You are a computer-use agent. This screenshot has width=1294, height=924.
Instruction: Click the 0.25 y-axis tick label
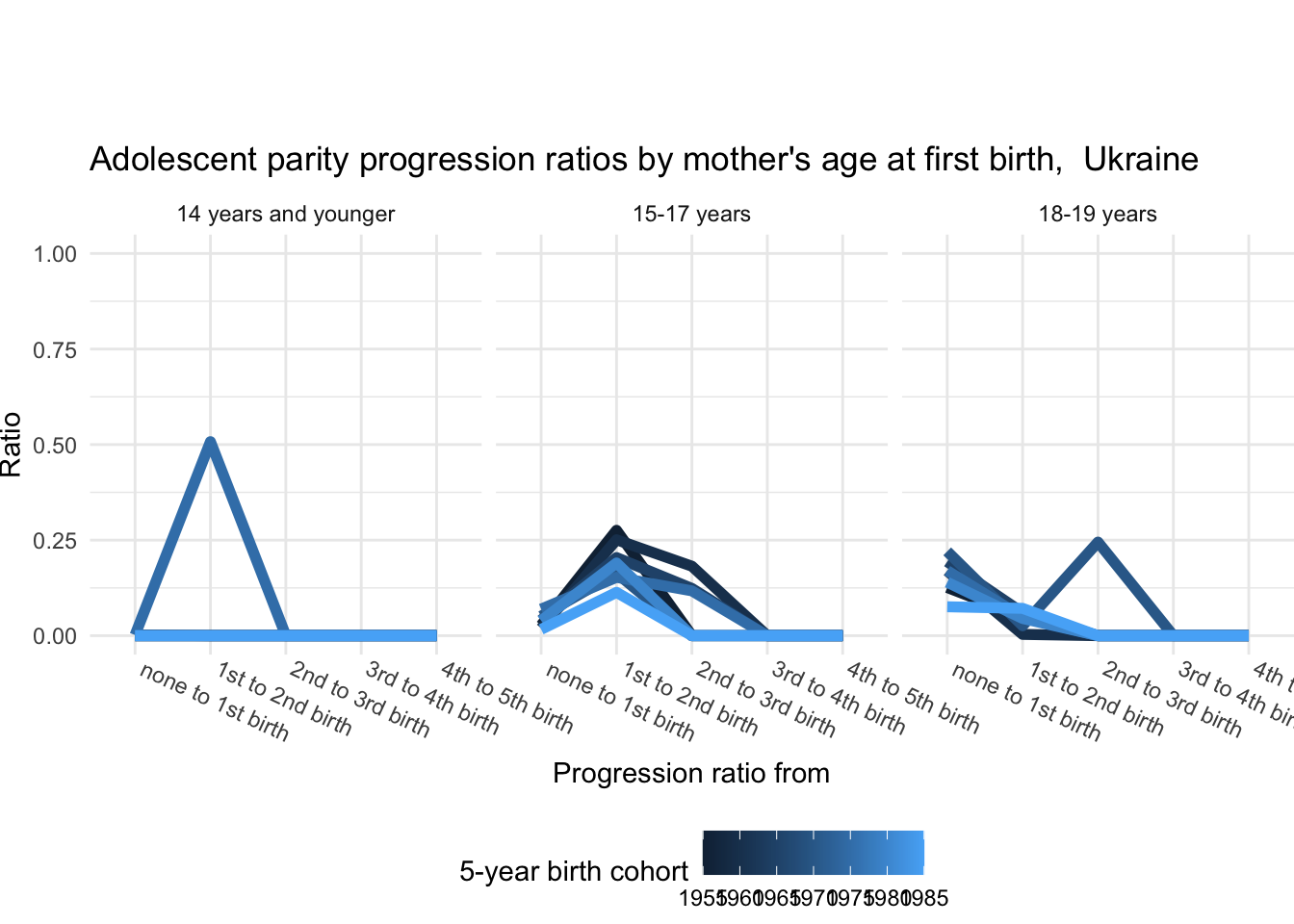tap(55, 540)
